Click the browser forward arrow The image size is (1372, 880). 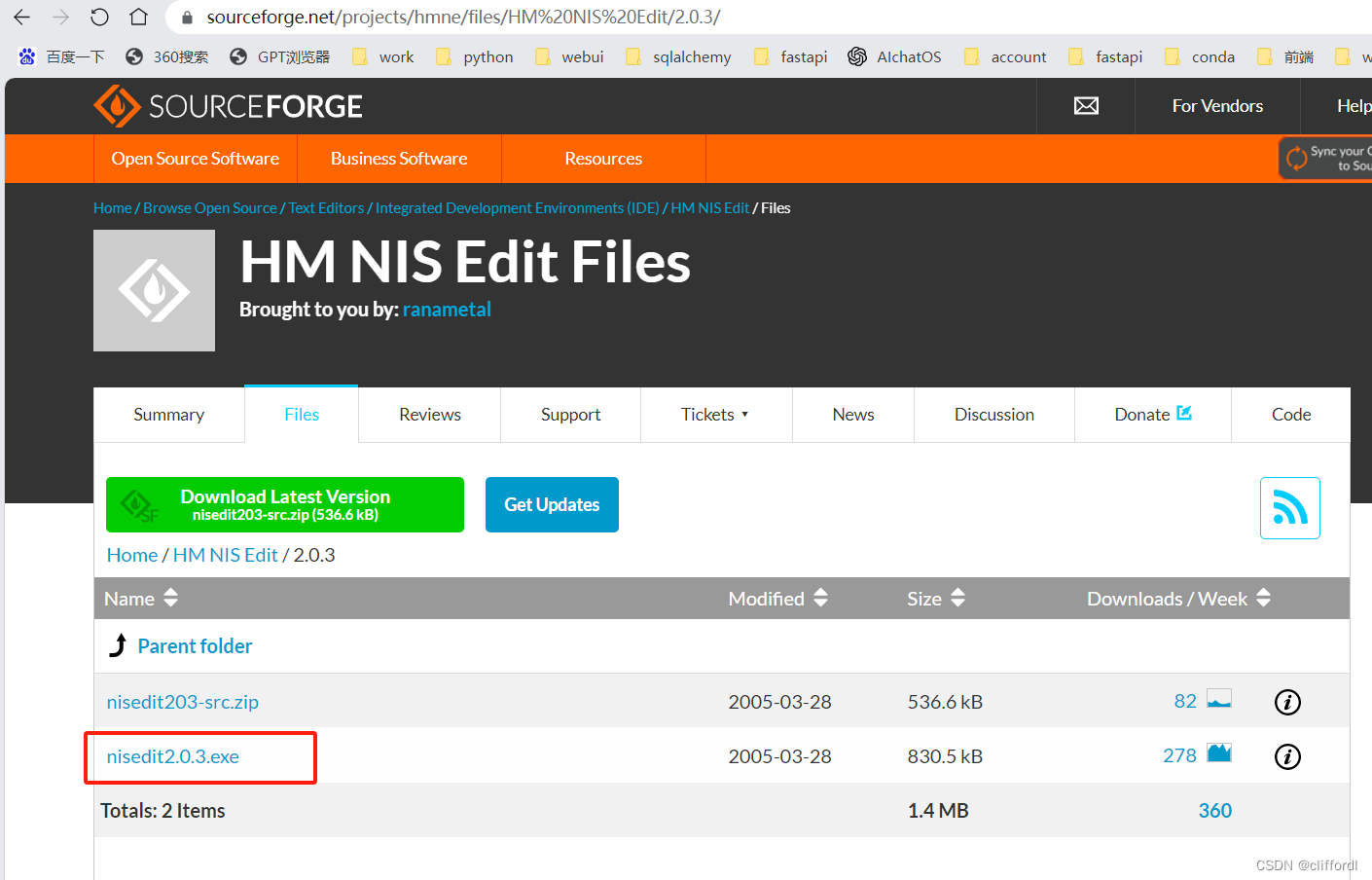60,17
